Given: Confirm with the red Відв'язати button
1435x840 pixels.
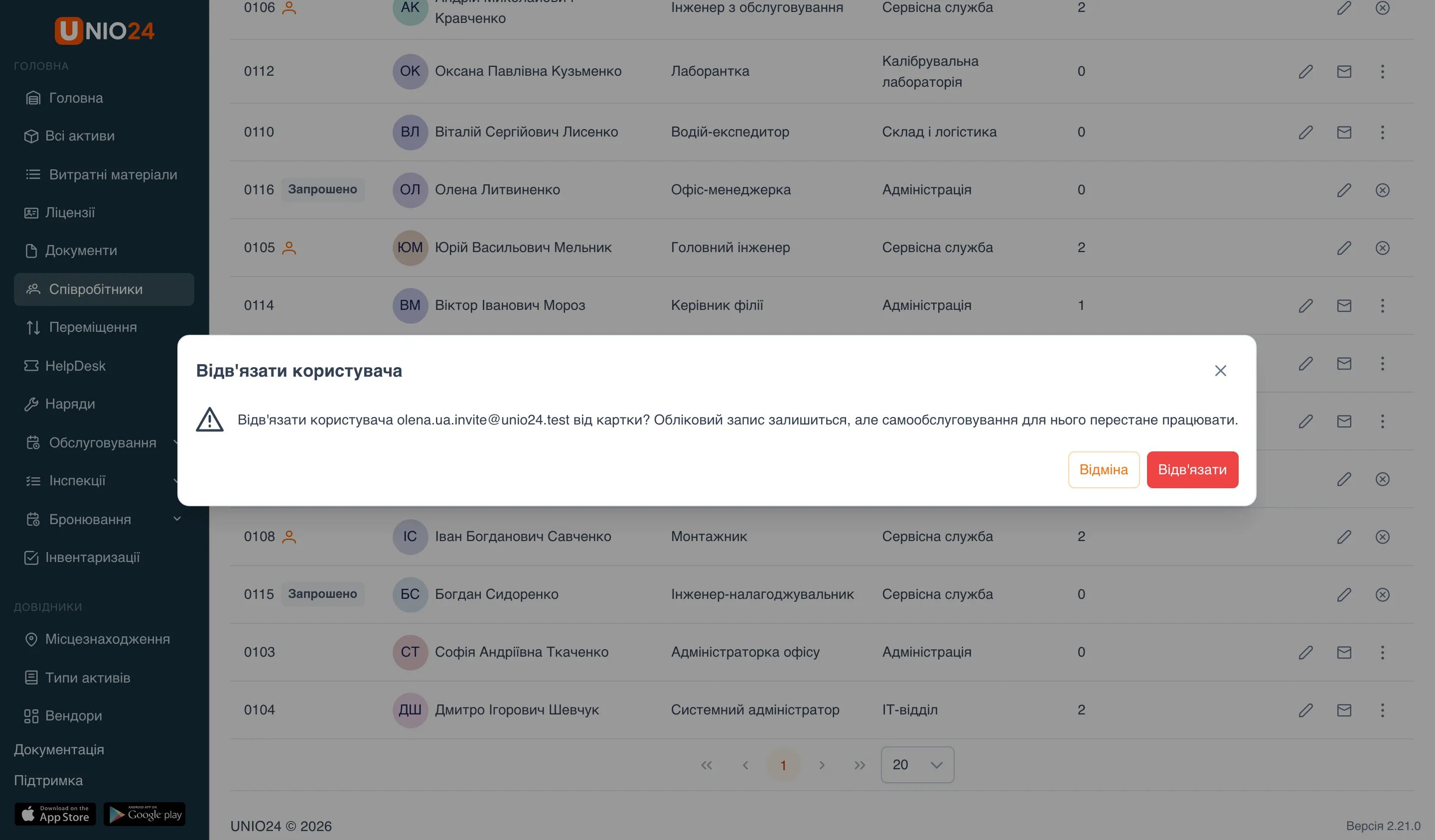Looking at the screenshot, I should [x=1192, y=469].
